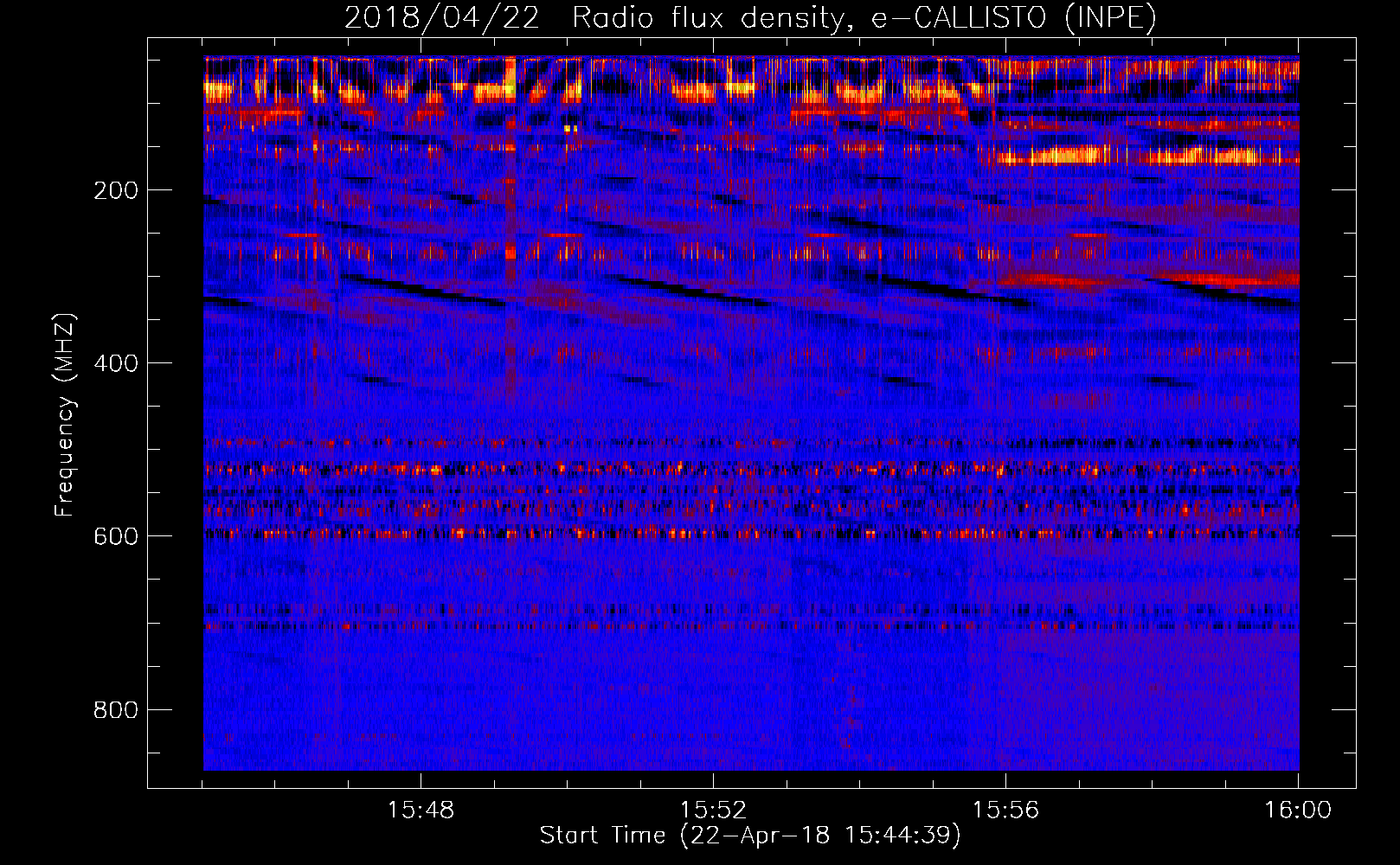The image size is (1400, 865).
Task: Click the 'Start Time (22-Apr-18 15:44:39)' label
Action: click(x=750, y=836)
